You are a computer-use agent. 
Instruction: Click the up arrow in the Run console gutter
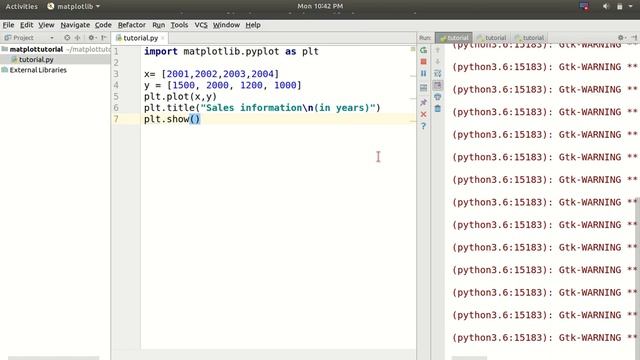pyautogui.click(x=438, y=50)
